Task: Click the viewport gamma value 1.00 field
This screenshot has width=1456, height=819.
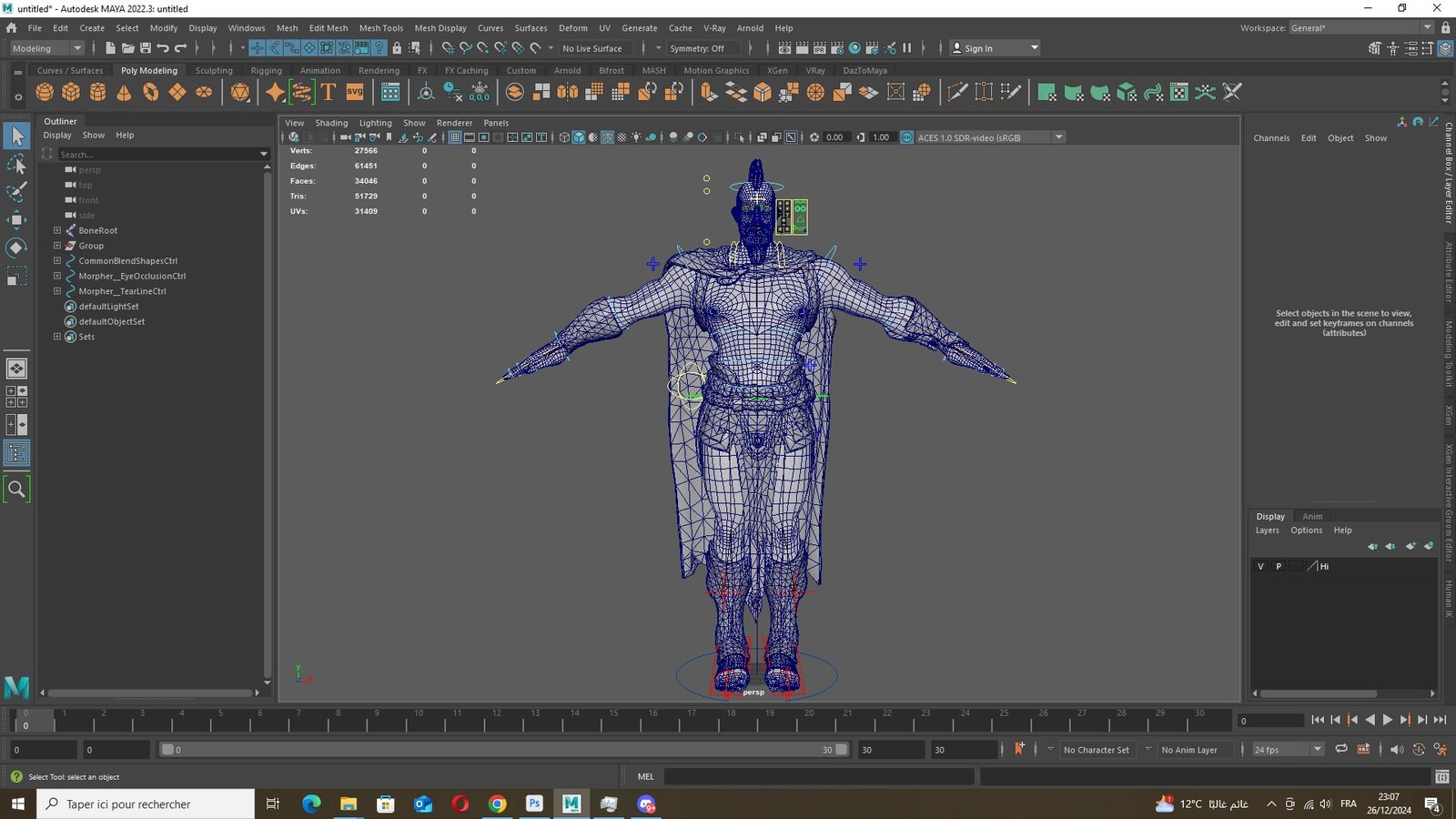Action: [x=881, y=137]
